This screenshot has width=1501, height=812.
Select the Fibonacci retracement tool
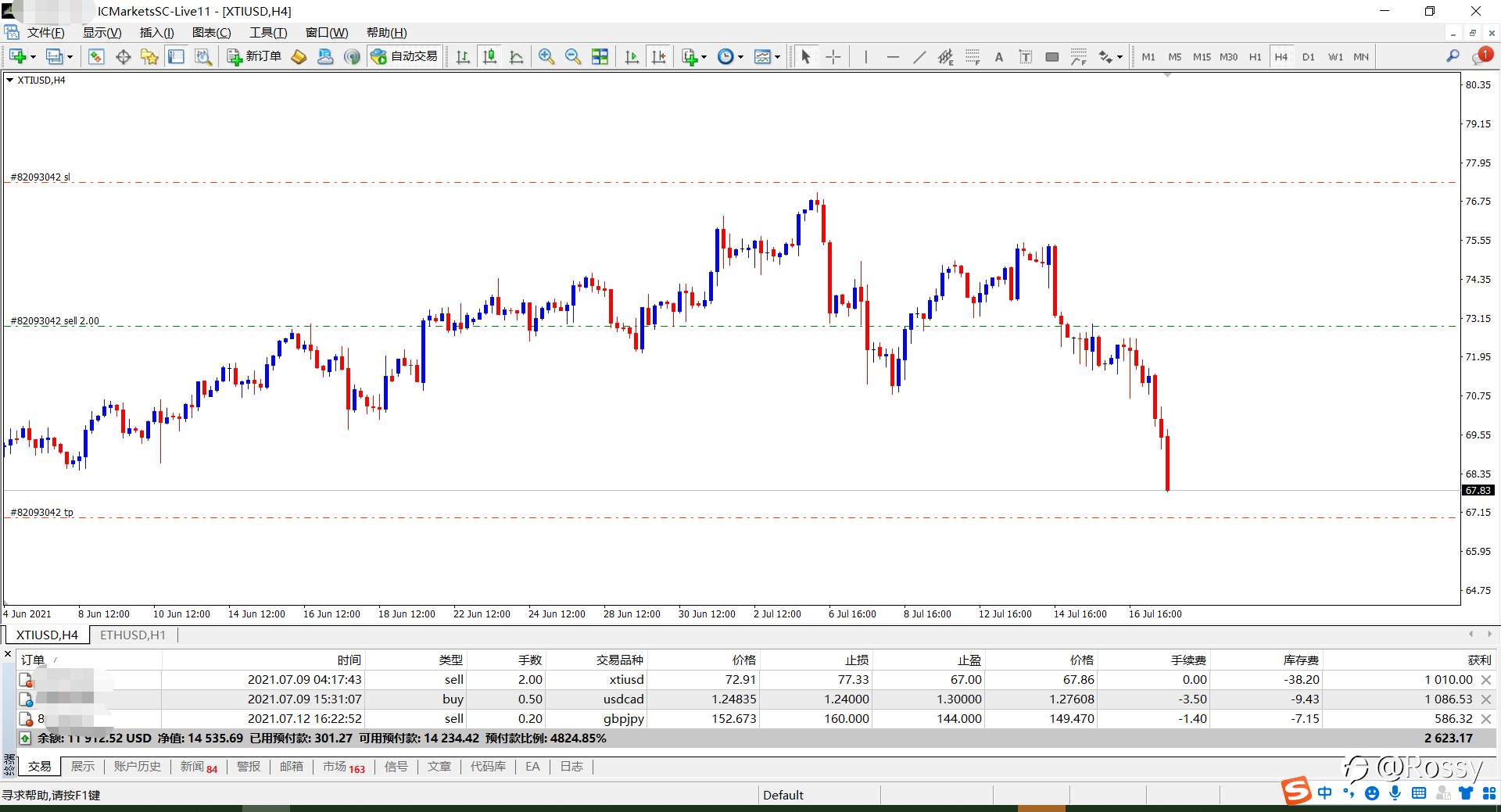pos(973,56)
